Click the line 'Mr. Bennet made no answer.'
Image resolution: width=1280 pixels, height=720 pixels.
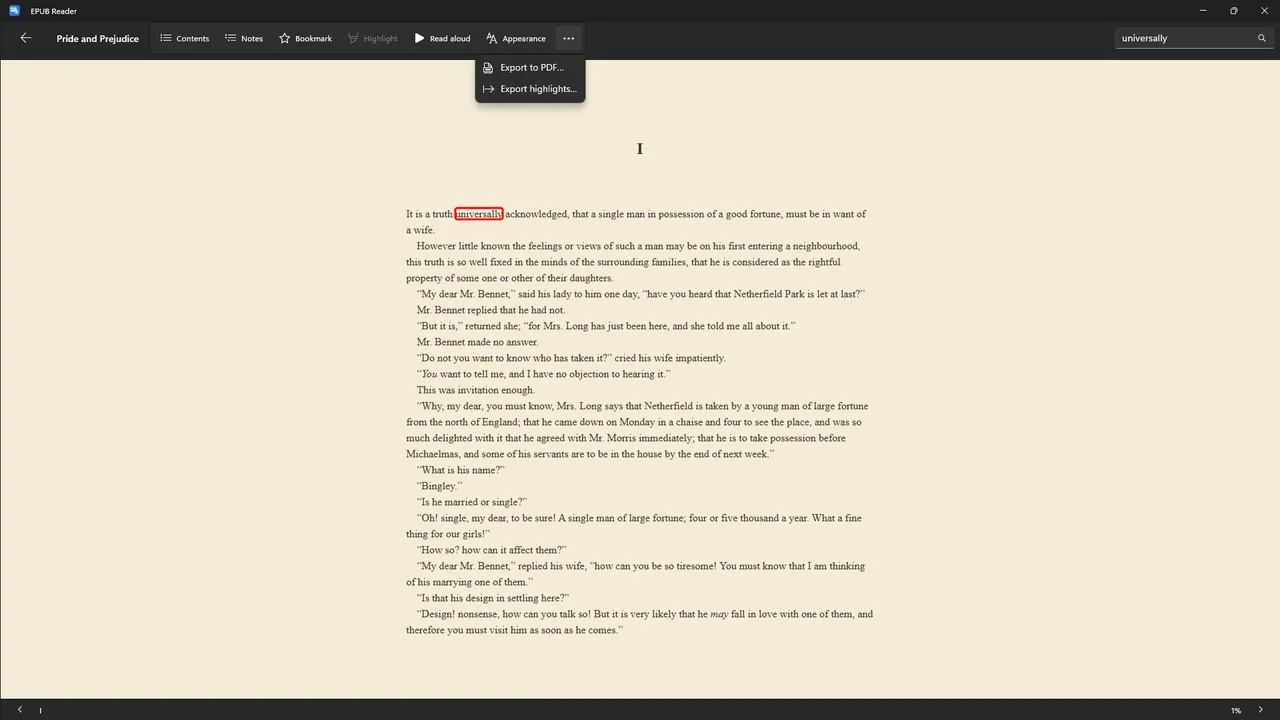[x=477, y=342]
